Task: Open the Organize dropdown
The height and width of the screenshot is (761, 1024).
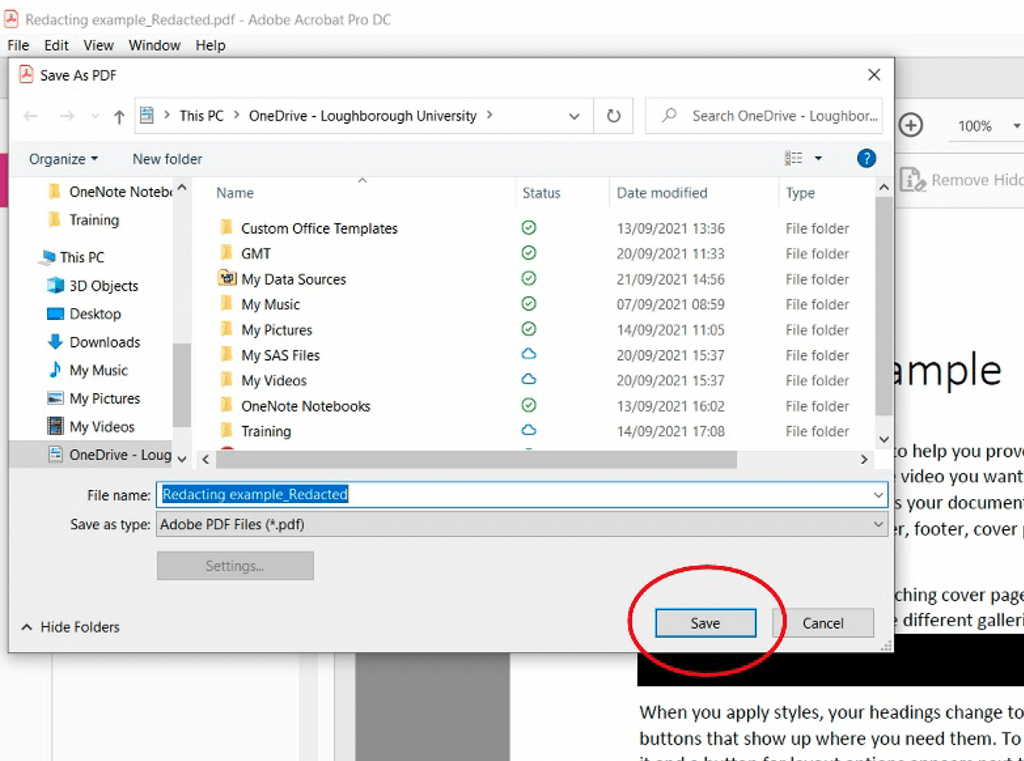Action: point(62,158)
